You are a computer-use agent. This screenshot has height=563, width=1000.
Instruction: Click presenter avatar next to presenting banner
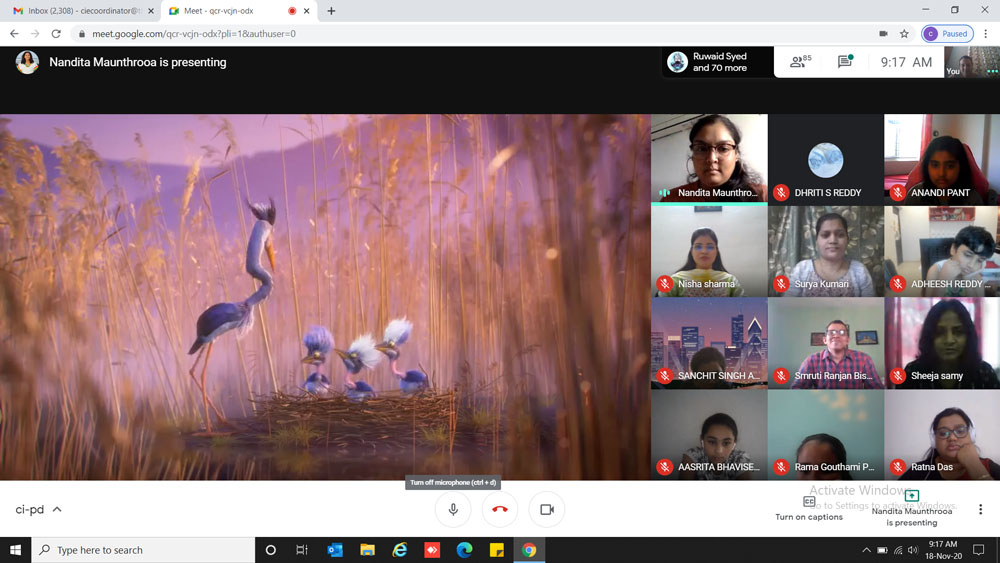click(x=27, y=62)
